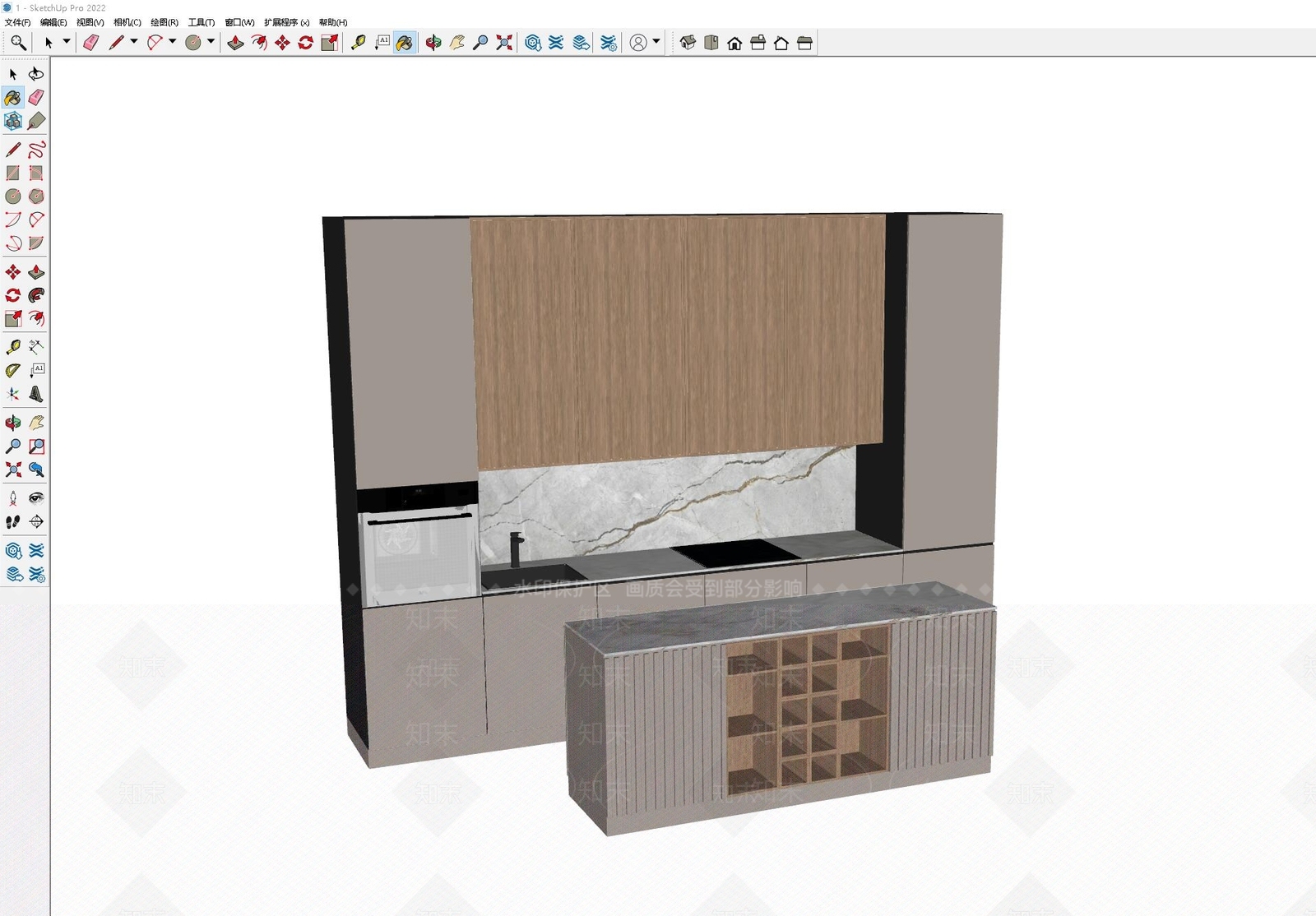Open the user account dropdown arrow
1316x916 pixels.
click(x=656, y=41)
